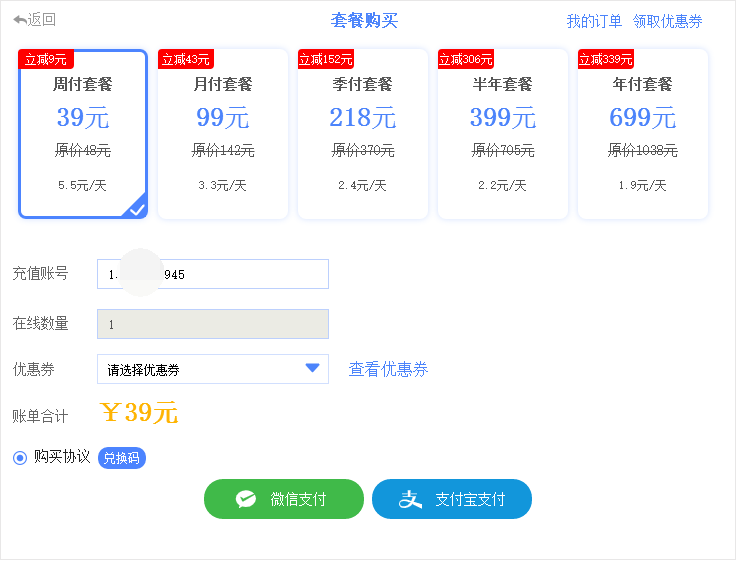
Task: Click the 在线数量 quantity field
Action: [213, 324]
